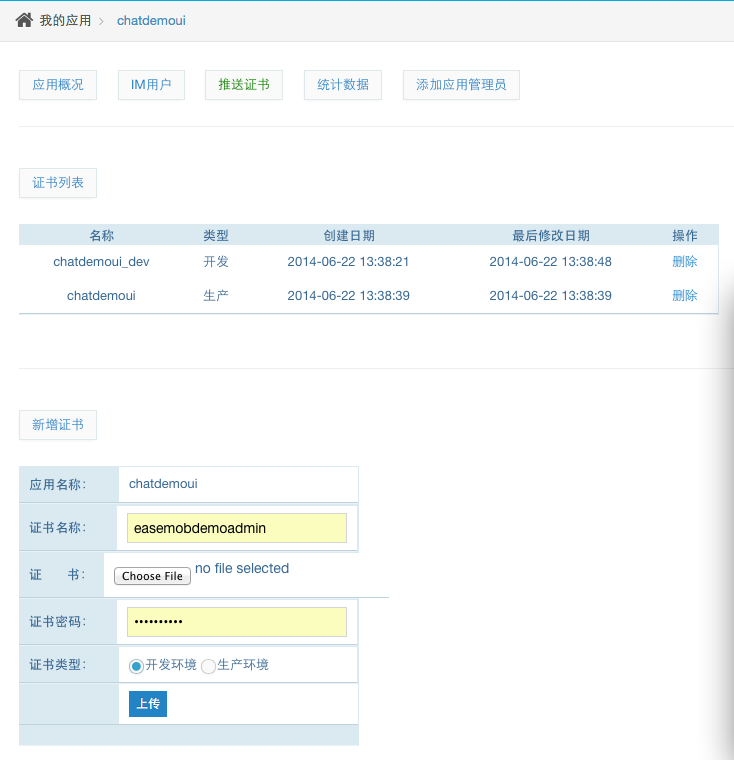Image resolution: width=734 pixels, height=760 pixels.
Task: Delete the chatdemoui production certificate
Action: [x=685, y=296]
